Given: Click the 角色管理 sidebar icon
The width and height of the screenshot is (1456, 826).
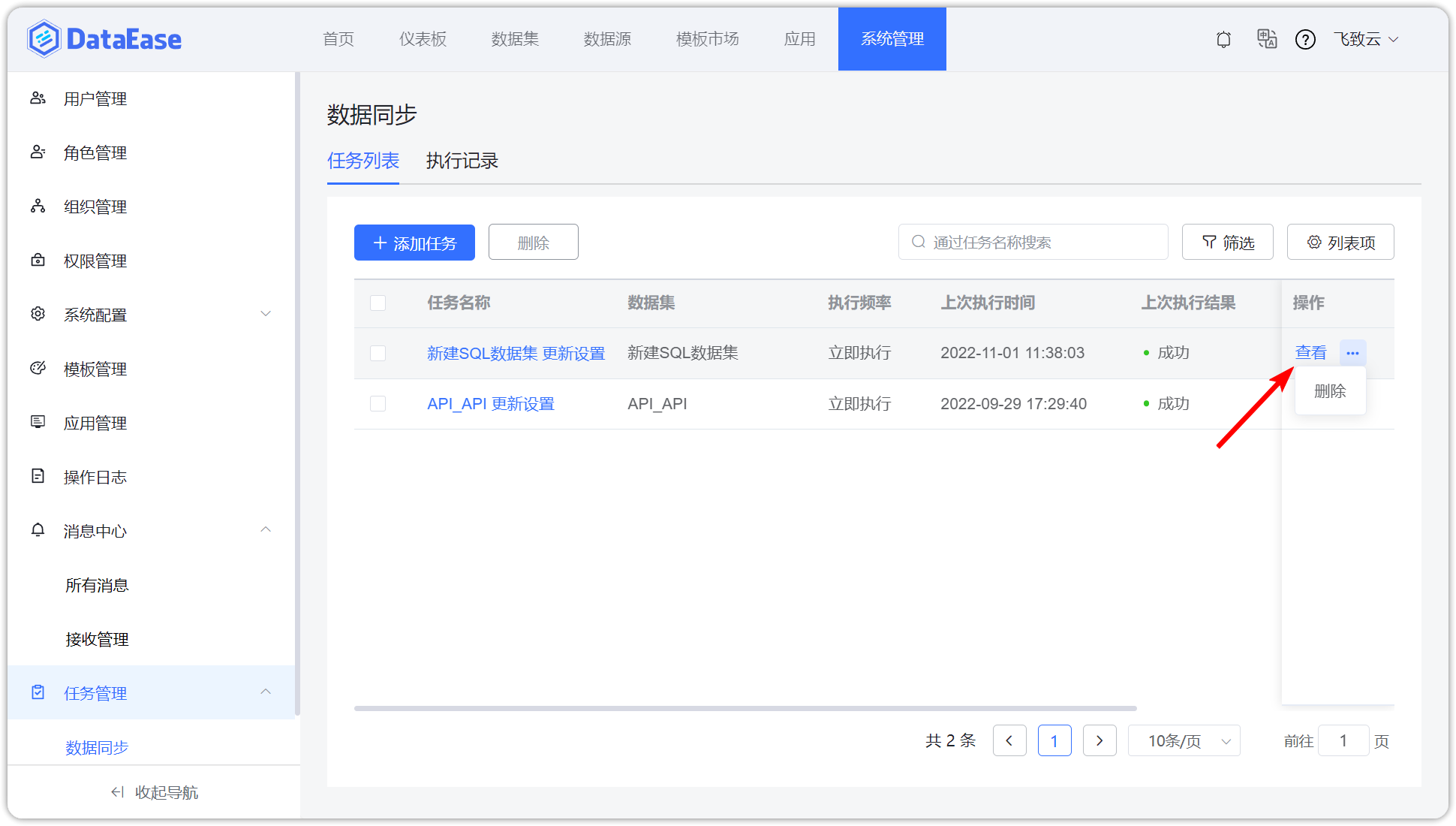Looking at the screenshot, I should (38, 152).
